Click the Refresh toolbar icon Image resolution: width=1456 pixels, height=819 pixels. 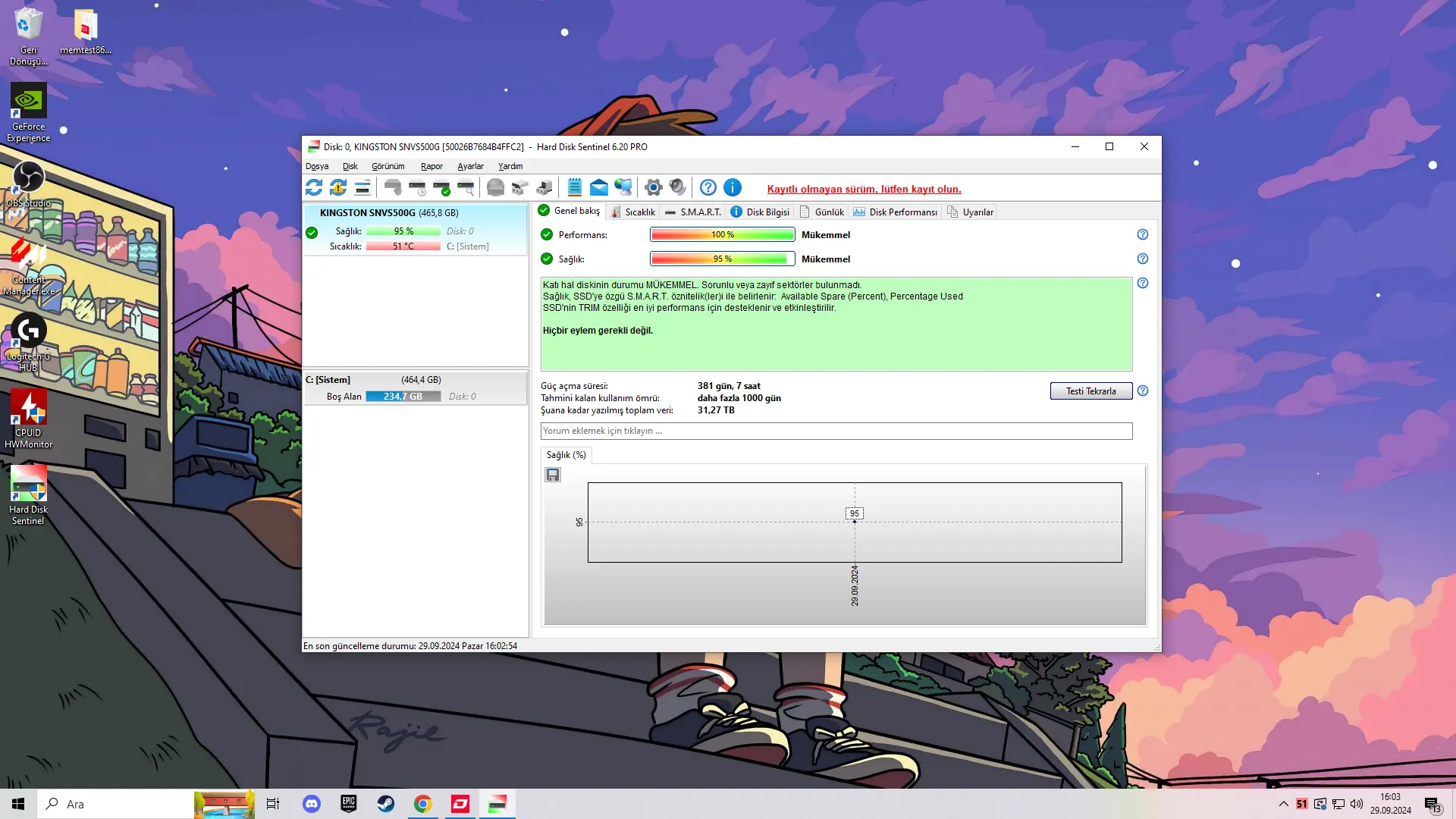[x=314, y=187]
